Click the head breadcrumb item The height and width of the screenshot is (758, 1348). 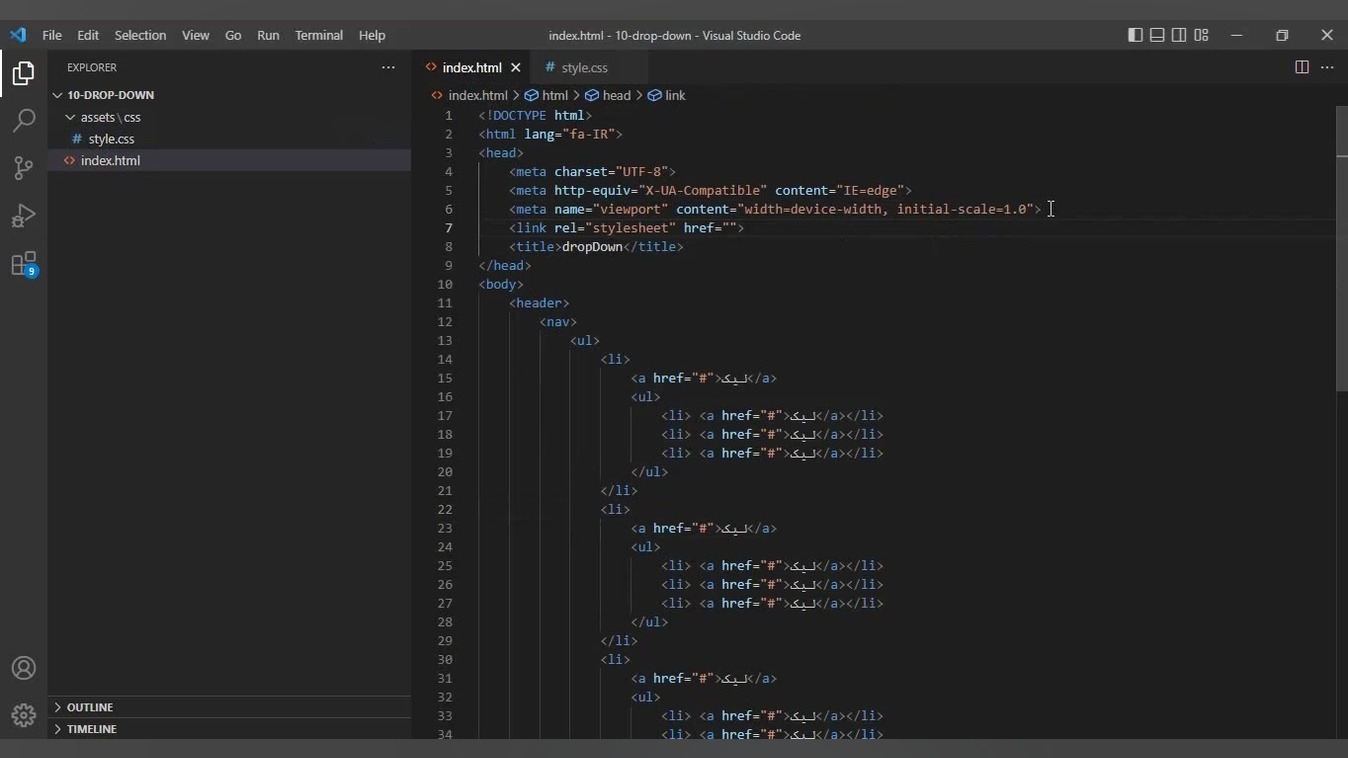[616, 95]
